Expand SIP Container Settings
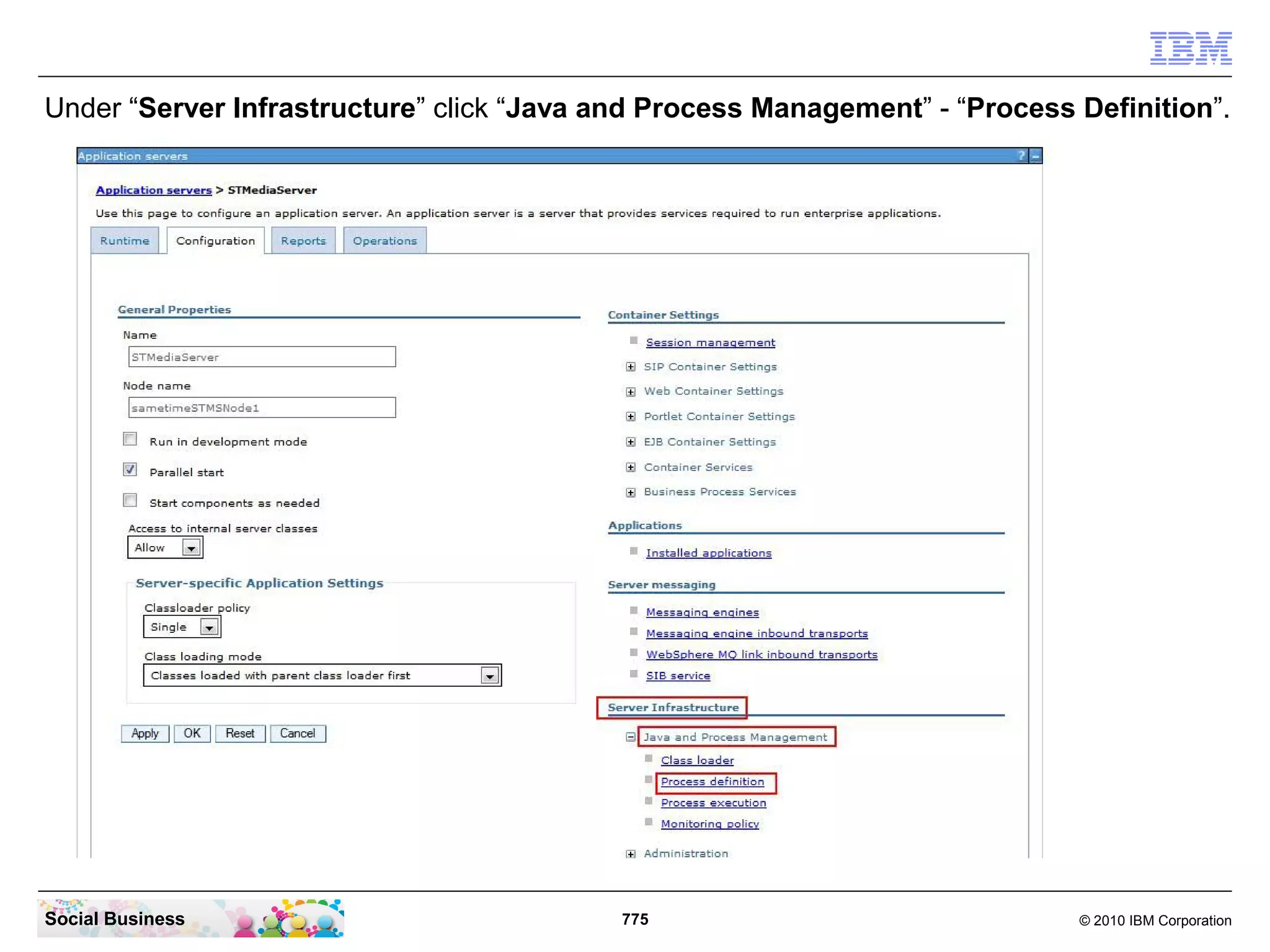This screenshot has width=1270, height=952. coord(631,367)
